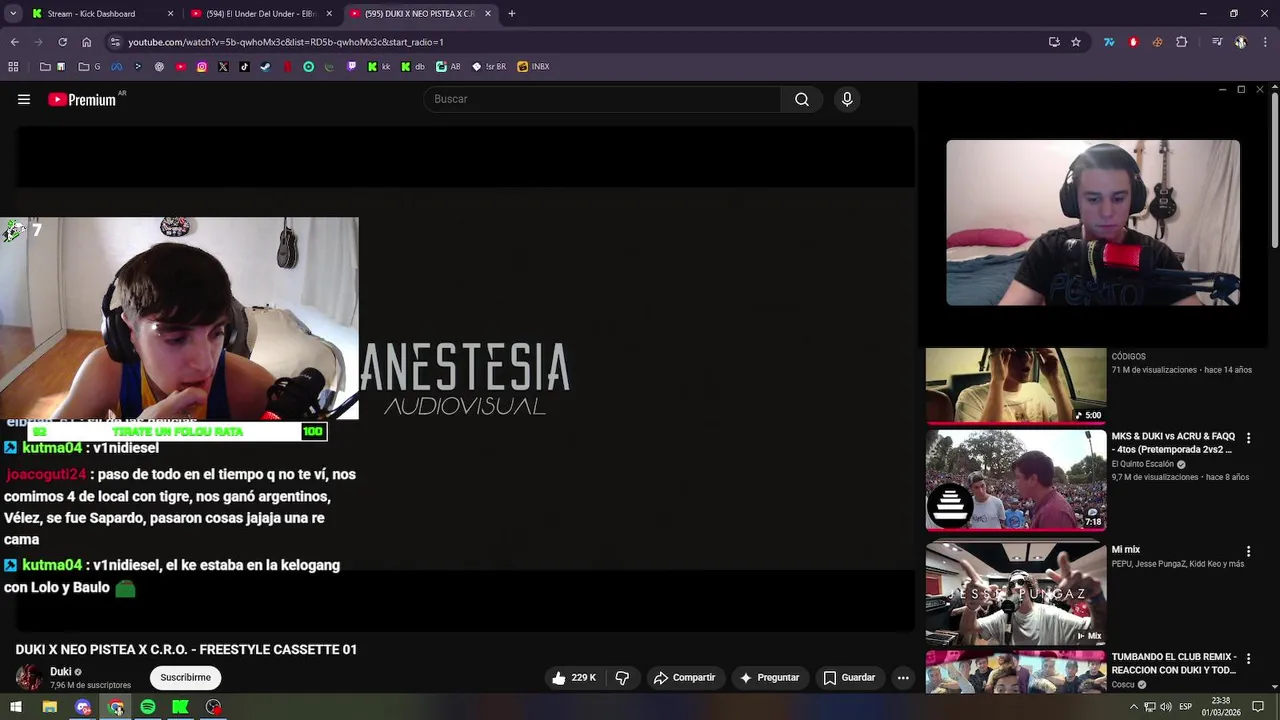Run search with the magnifier button
The height and width of the screenshot is (720, 1280).
pyautogui.click(x=802, y=99)
